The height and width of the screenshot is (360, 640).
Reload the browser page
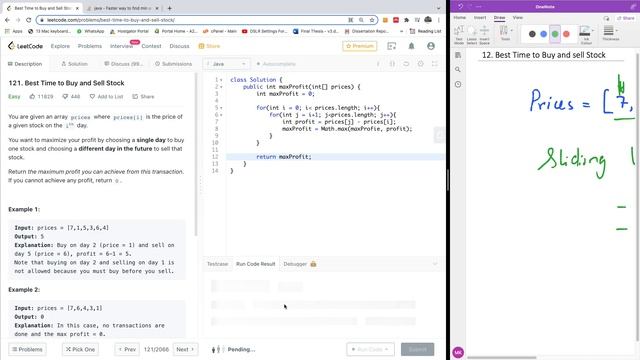click(28, 20)
